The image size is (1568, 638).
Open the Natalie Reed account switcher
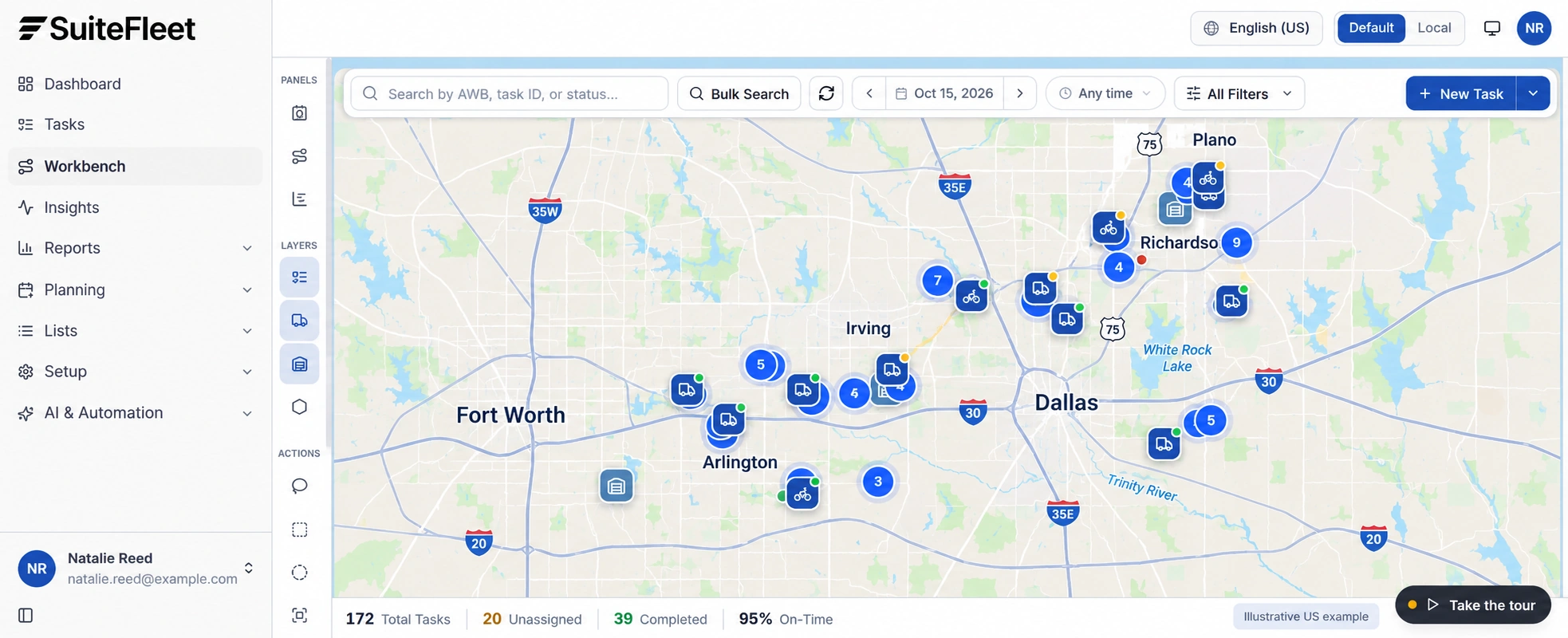(136, 569)
